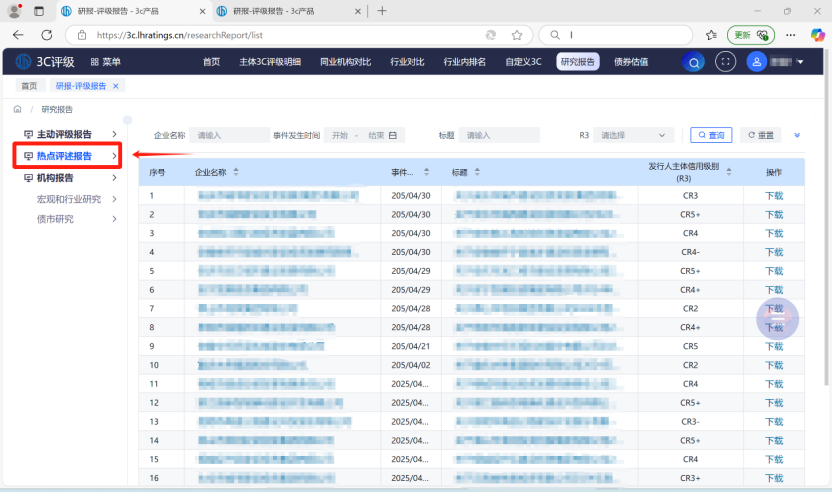This screenshot has height=492, width=832.
Task: Click the address bar URL
Action: (x=179, y=35)
